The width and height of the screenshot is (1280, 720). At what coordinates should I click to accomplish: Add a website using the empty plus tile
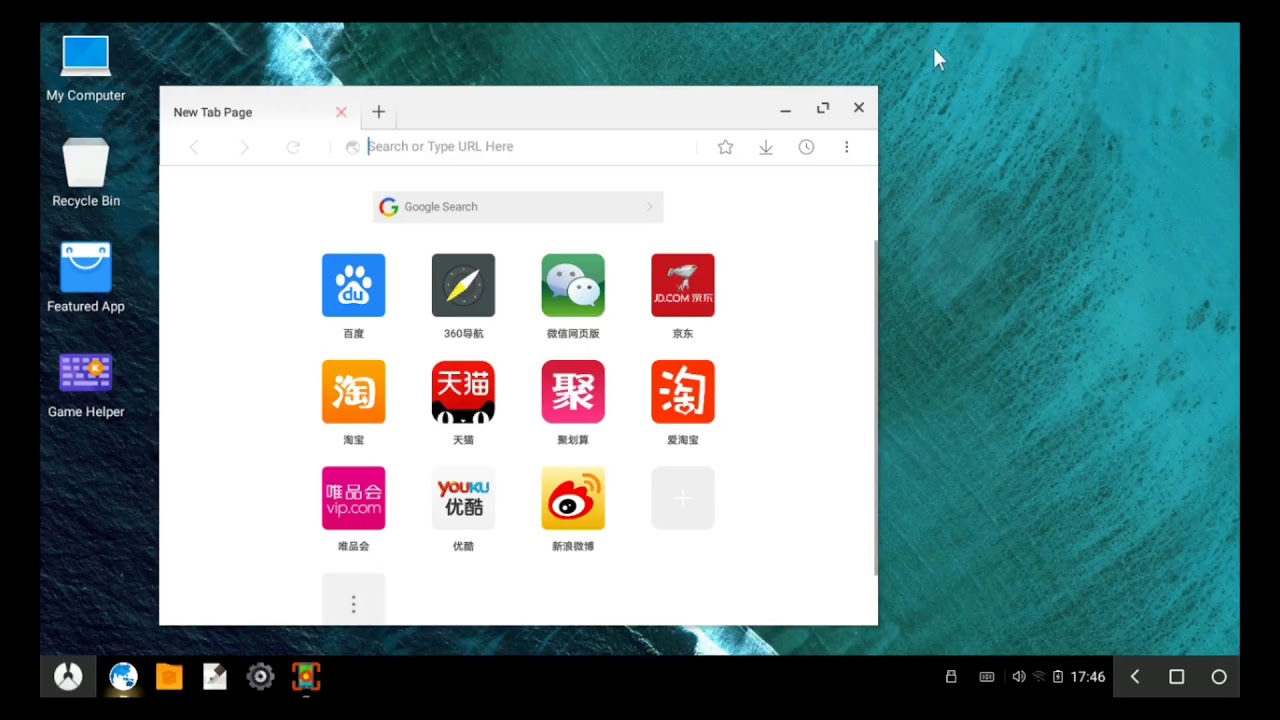click(x=682, y=498)
